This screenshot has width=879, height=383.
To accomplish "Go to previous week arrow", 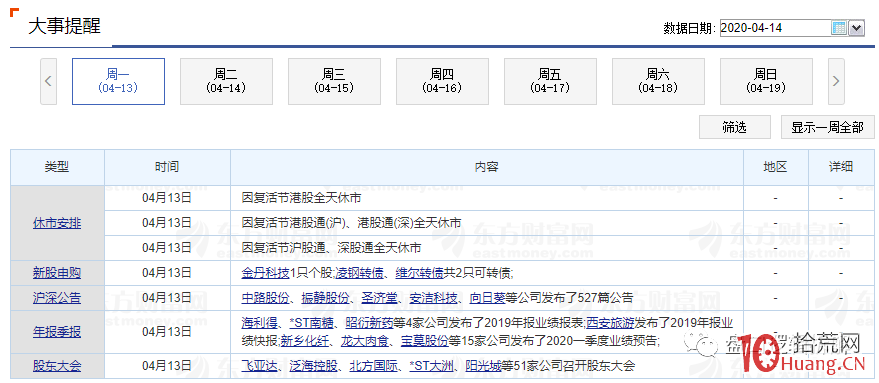I will tap(48, 81).
